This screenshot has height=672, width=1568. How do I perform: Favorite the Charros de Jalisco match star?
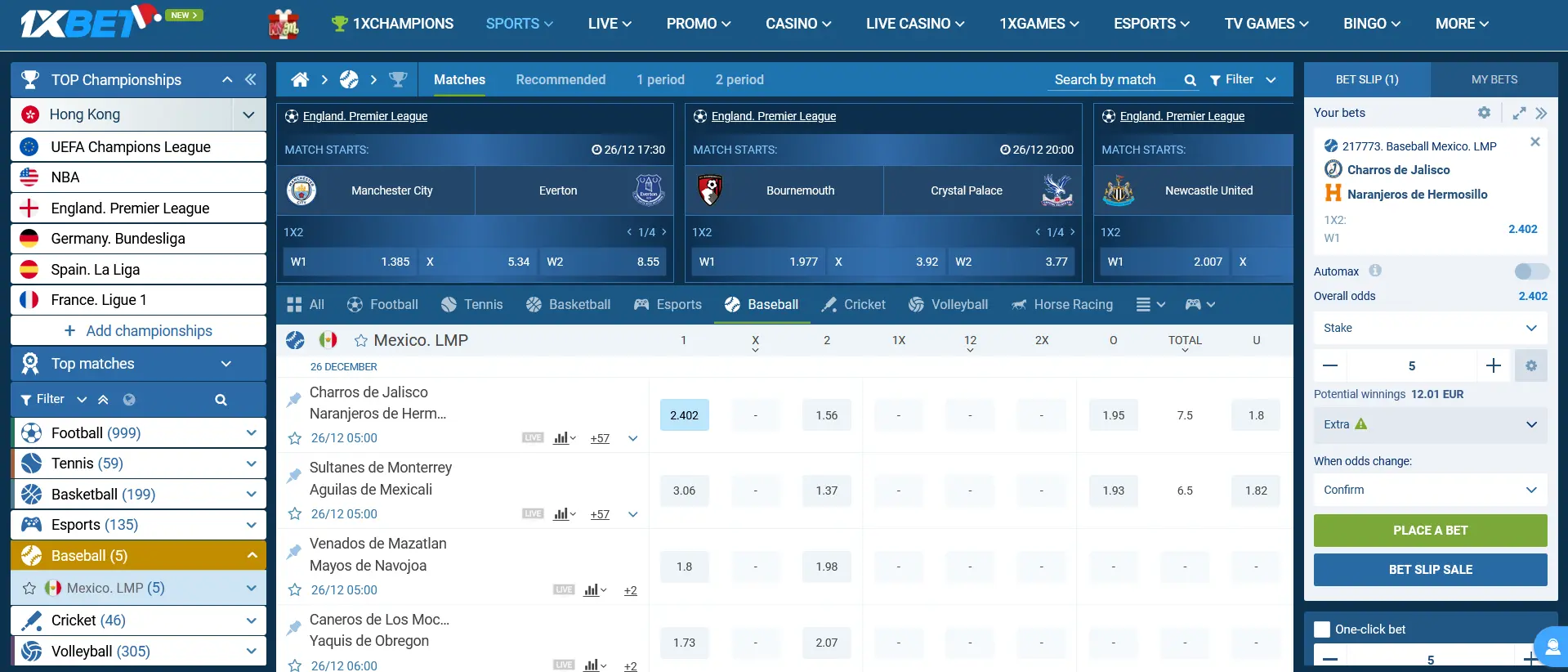pos(295,438)
